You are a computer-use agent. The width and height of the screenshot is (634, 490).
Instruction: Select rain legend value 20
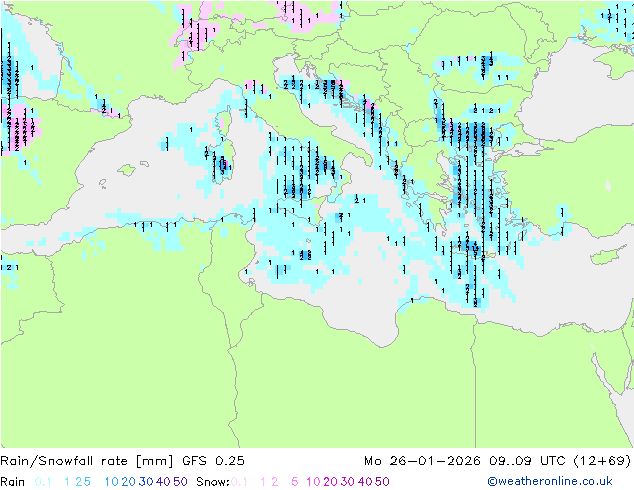[x=128, y=482]
